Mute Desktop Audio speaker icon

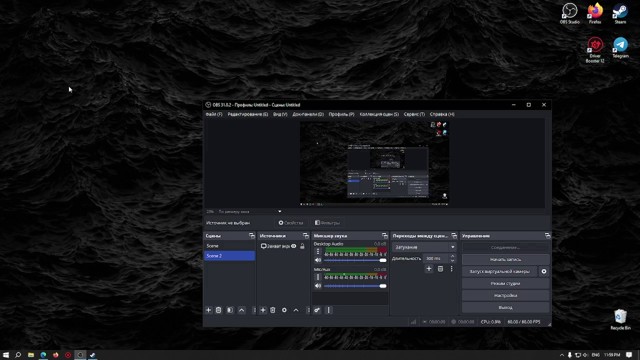318,260
